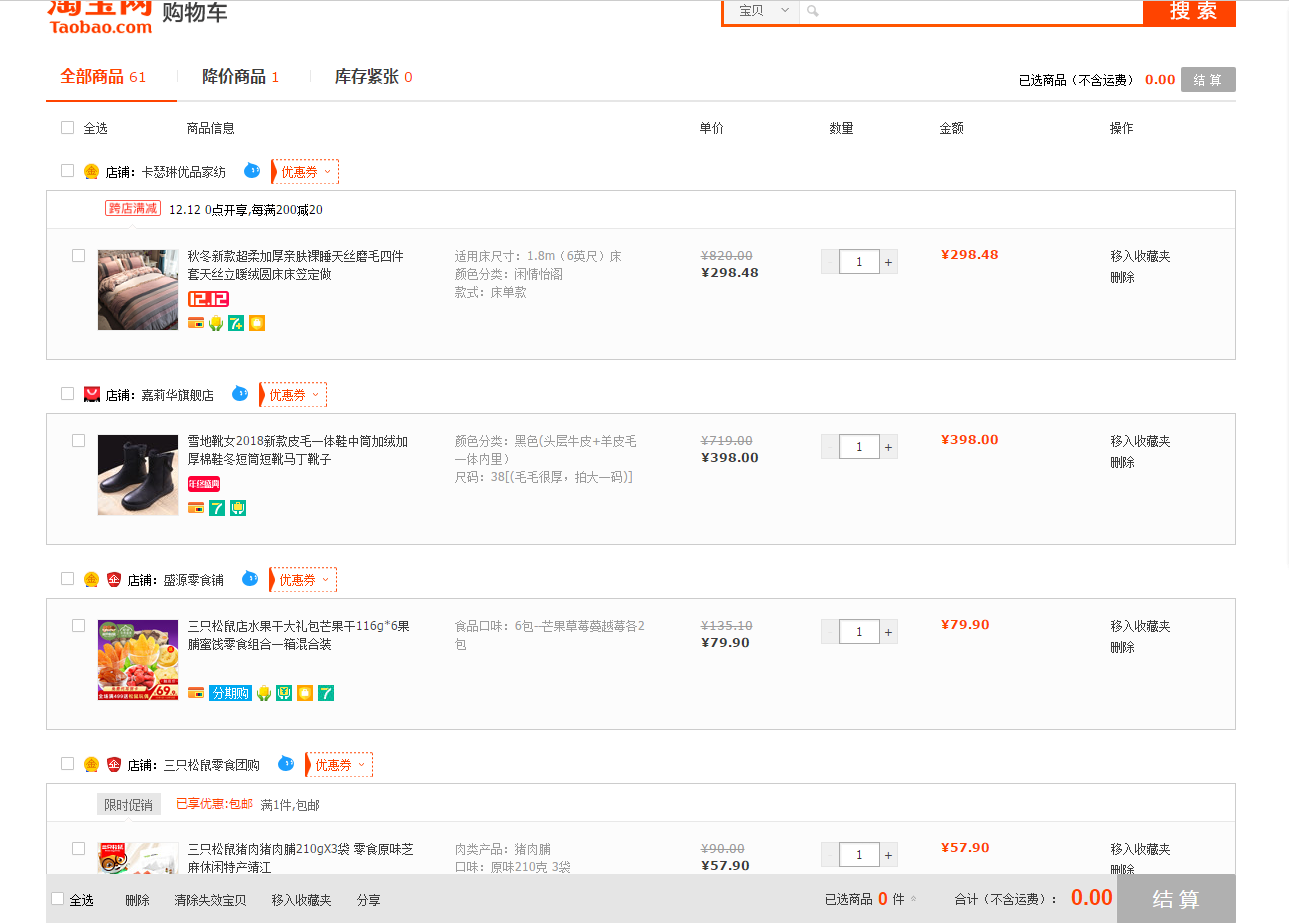Switch to the 降价商品 tab

(x=240, y=77)
